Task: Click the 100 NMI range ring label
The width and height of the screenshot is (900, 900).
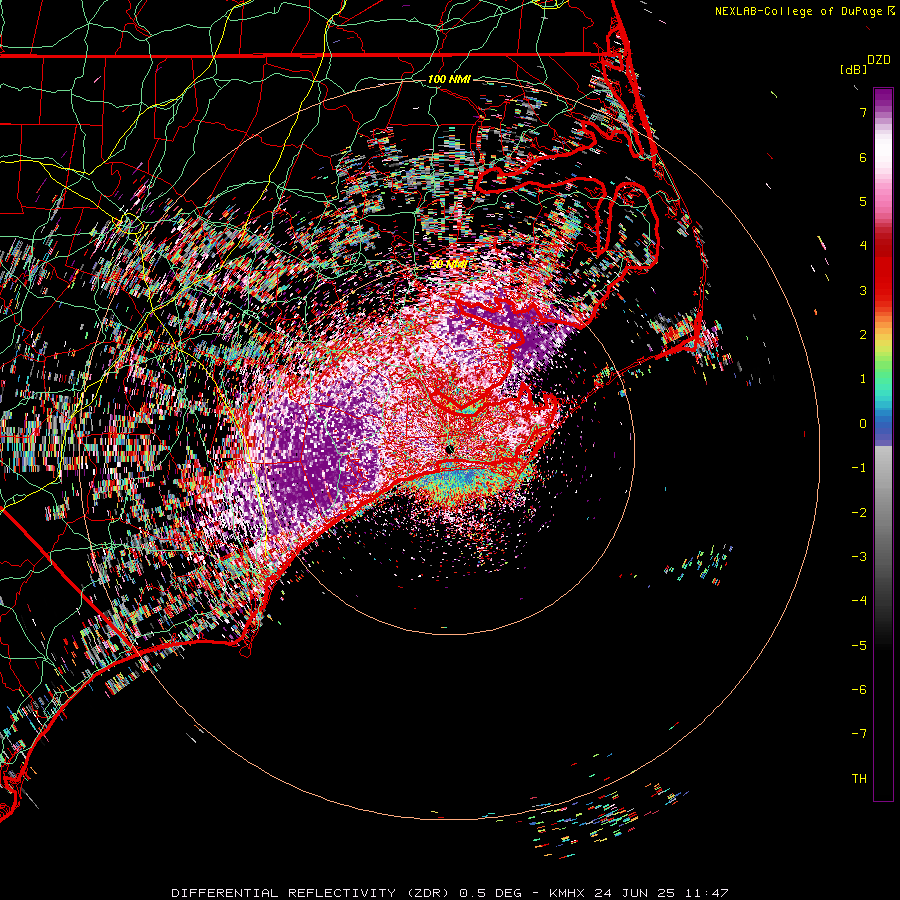Action: click(449, 79)
